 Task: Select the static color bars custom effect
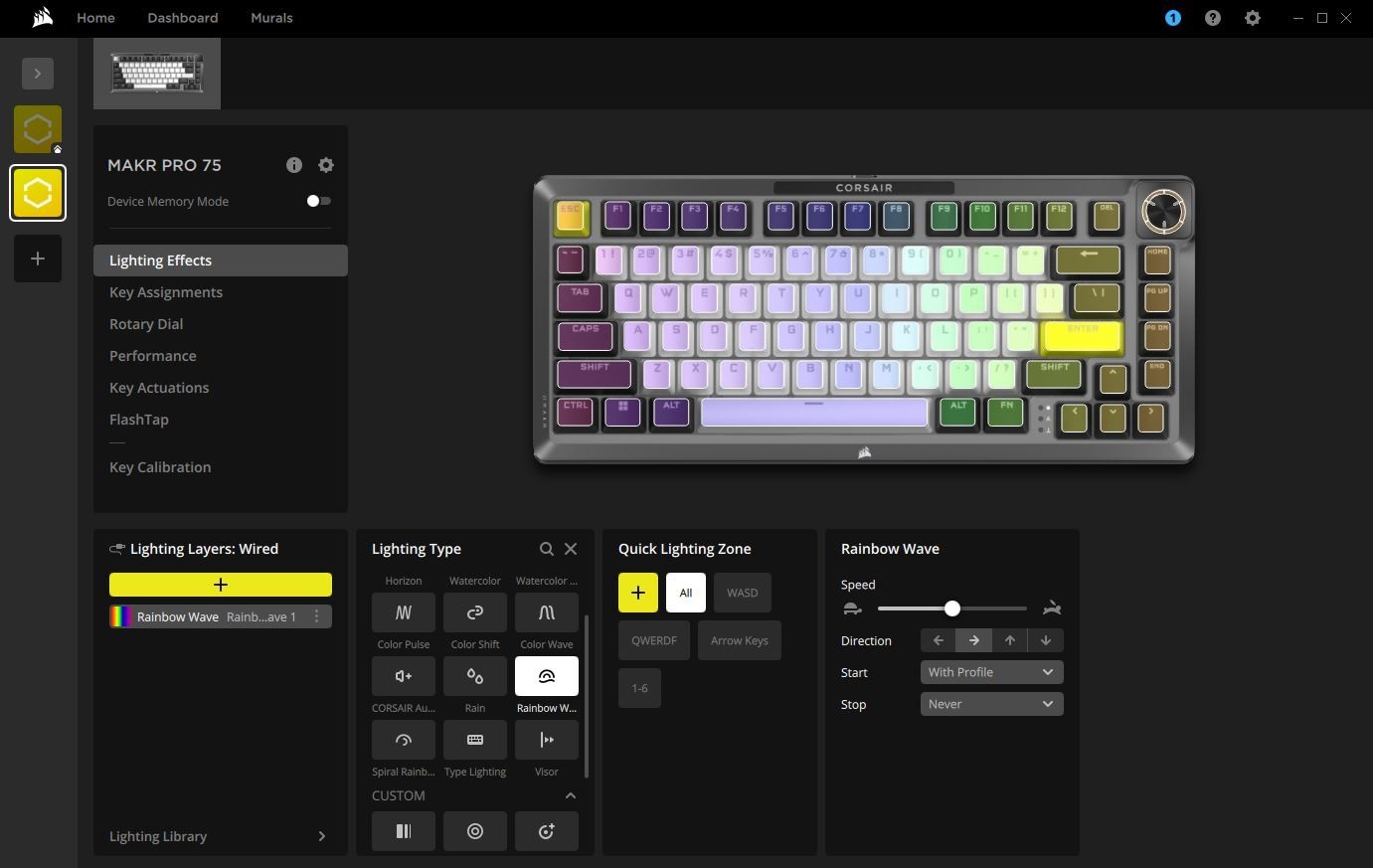(x=404, y=831)
